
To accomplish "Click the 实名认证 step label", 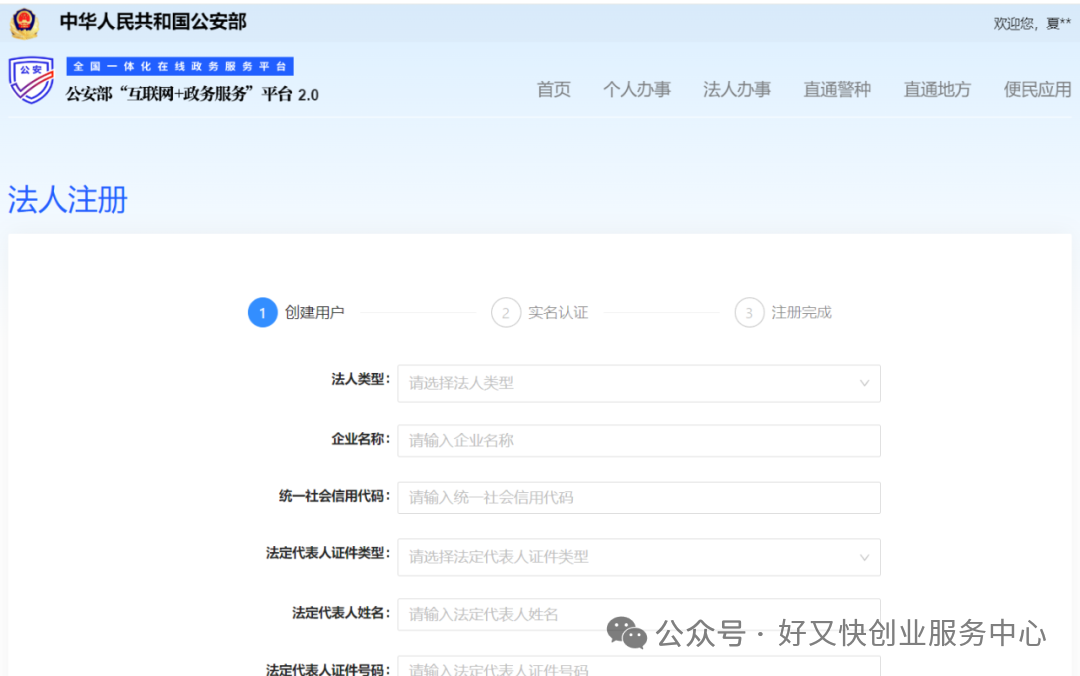I will point(558,313).
